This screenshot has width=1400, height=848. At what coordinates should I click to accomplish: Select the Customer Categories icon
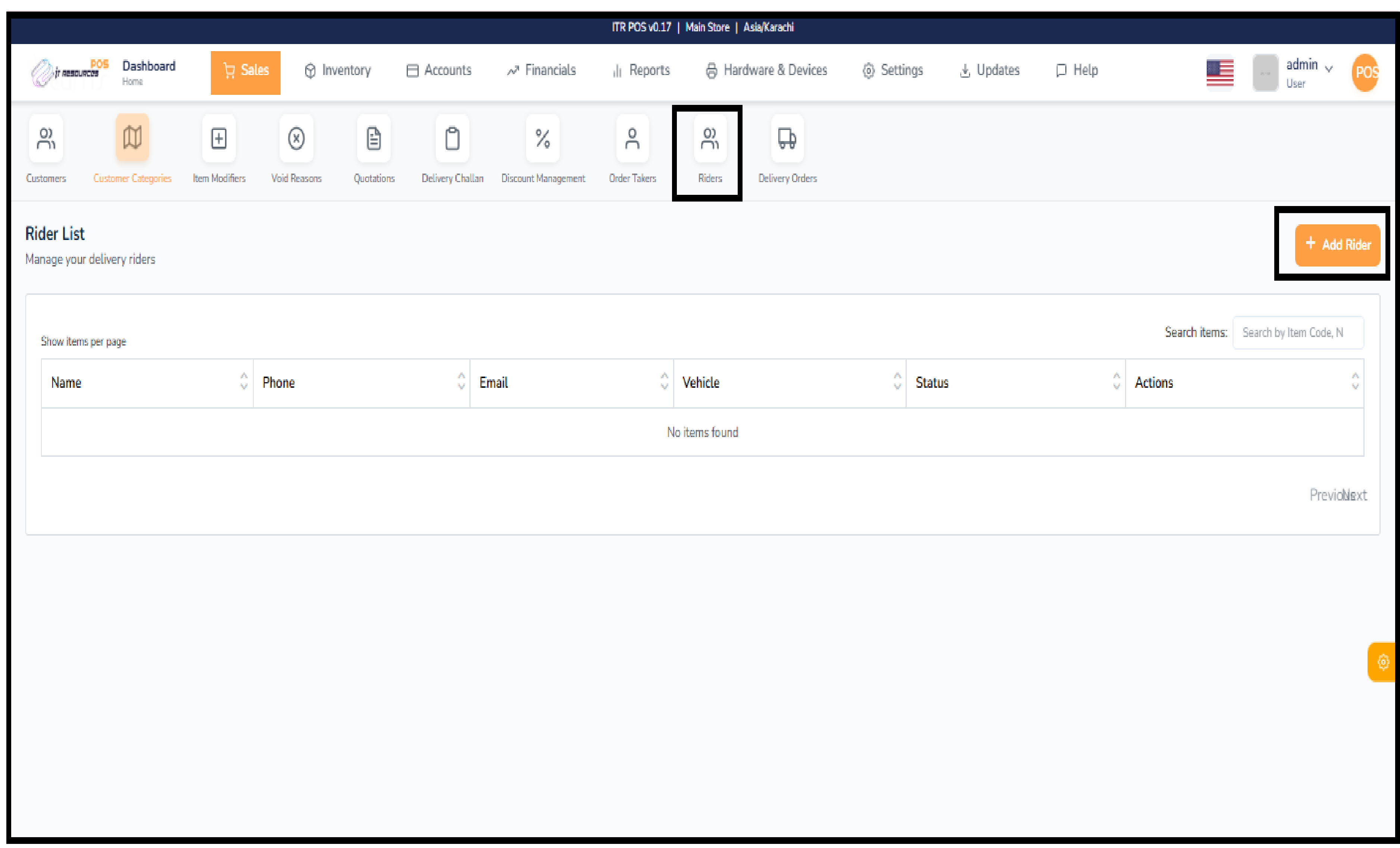[132, 149]
